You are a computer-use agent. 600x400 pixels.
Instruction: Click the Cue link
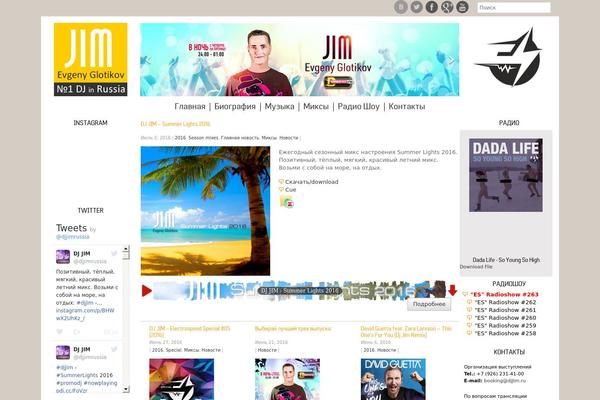[290, 189]
